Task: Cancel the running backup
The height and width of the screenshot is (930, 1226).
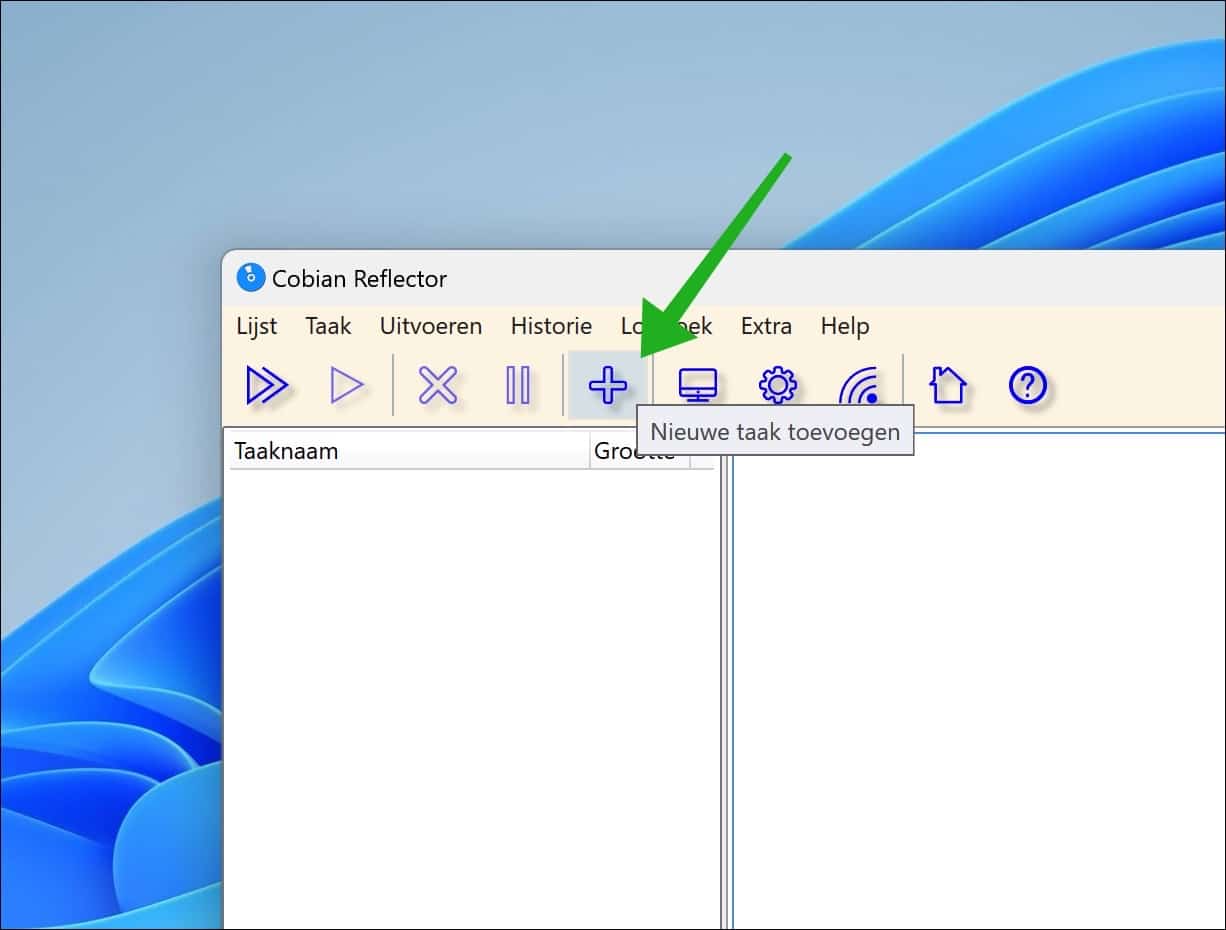Action: [437, 384]
